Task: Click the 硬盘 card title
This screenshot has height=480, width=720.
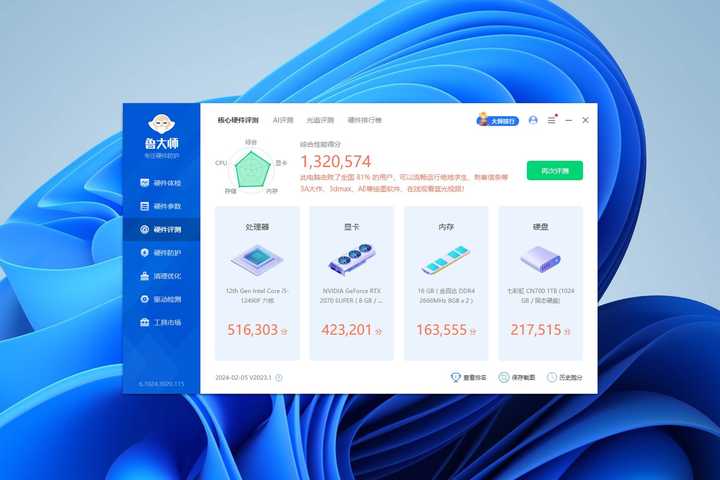Action: click(x=540, y=227)
